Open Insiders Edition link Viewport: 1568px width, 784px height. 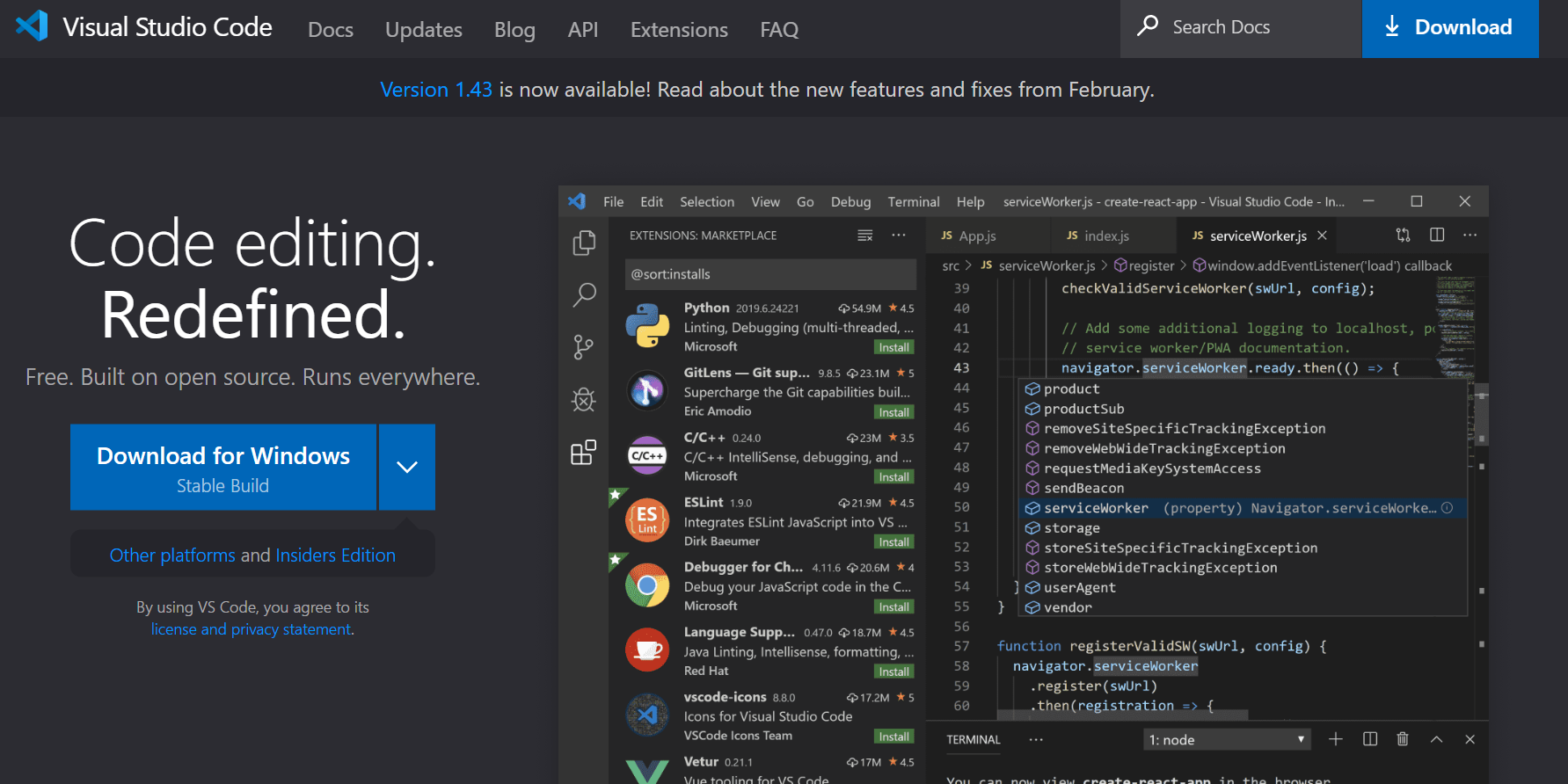coord(335,555)
